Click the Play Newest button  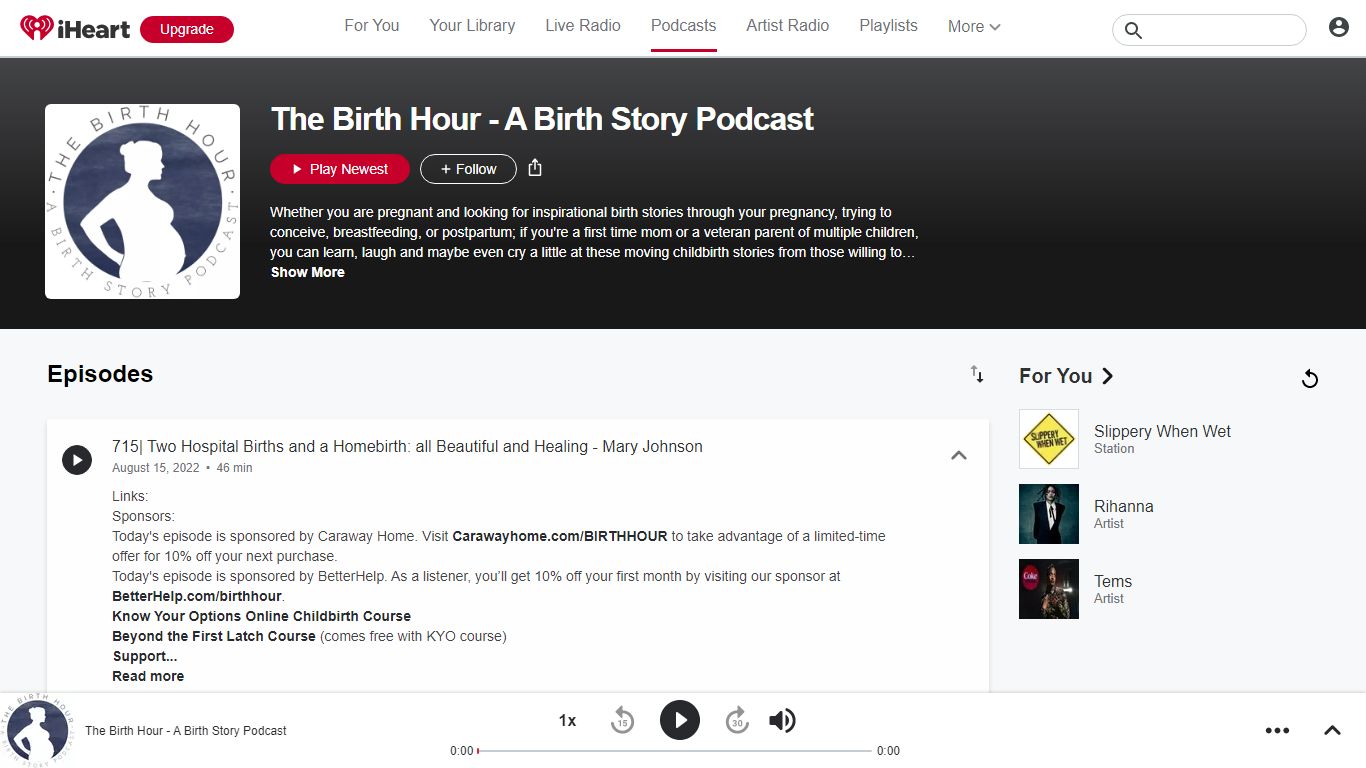[340, 169]
